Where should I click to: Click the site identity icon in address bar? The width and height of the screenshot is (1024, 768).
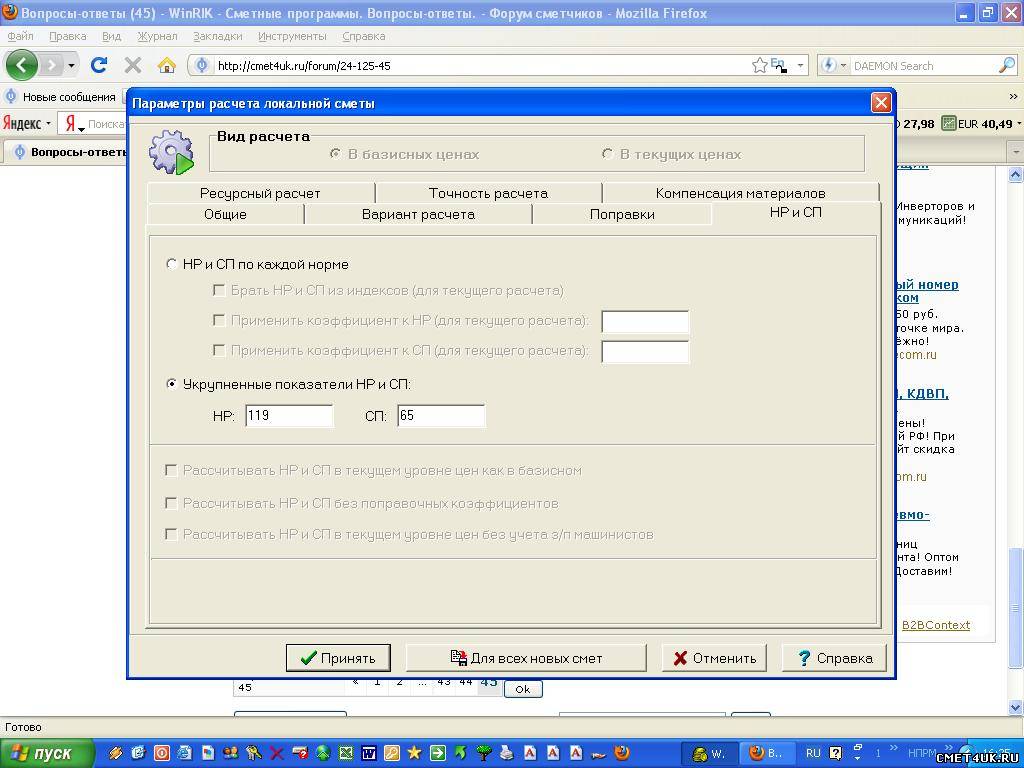click(x=202, y=65)
